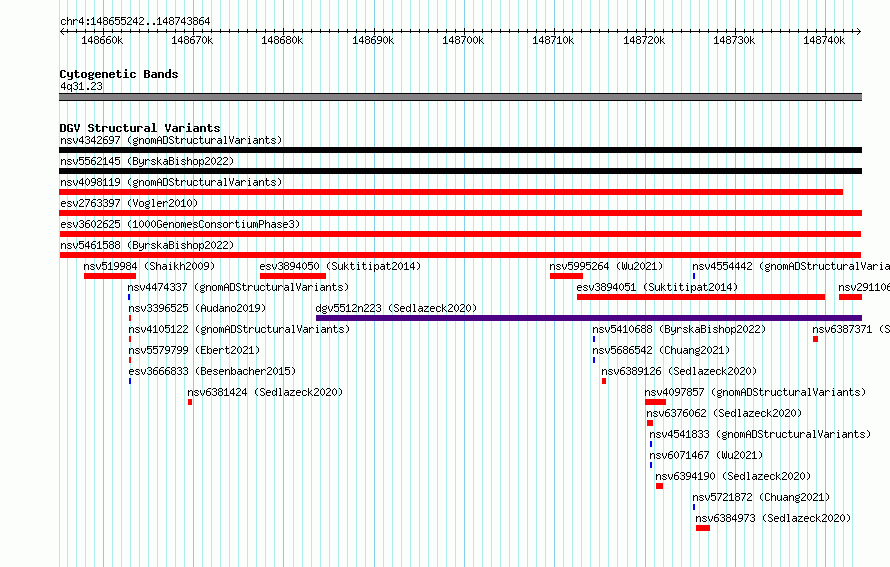Select the purple dgv5512n223 variant bar
The image size is (890, 567).
pos(589,318)
